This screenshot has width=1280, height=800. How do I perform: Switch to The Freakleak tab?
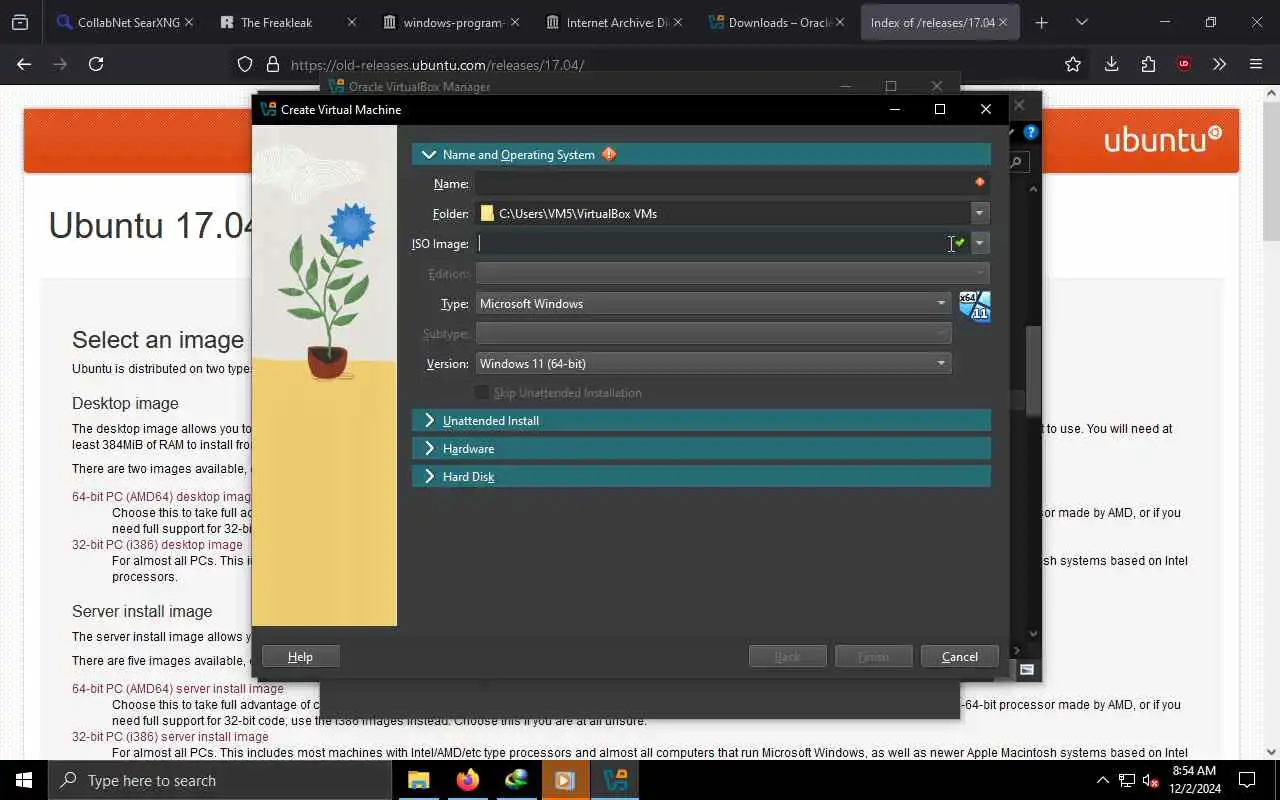(288, 22)
